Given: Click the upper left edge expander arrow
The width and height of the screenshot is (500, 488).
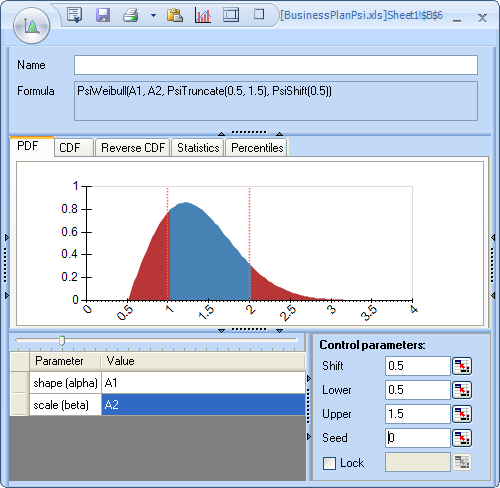Looking at the screenshot, I should [7, 238].
